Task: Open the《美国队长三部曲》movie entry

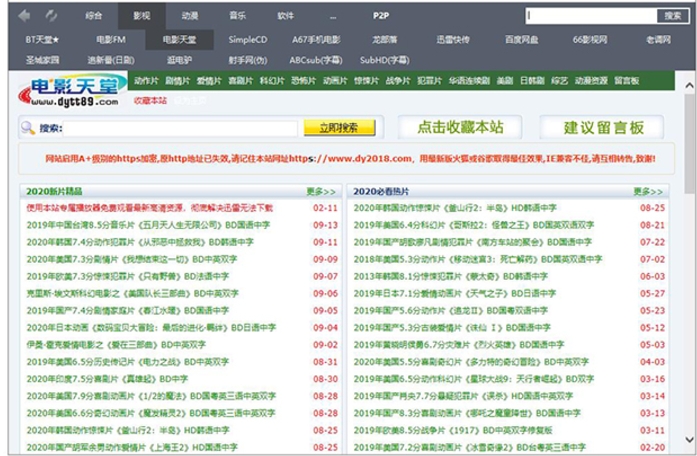Action: (132, 293)
